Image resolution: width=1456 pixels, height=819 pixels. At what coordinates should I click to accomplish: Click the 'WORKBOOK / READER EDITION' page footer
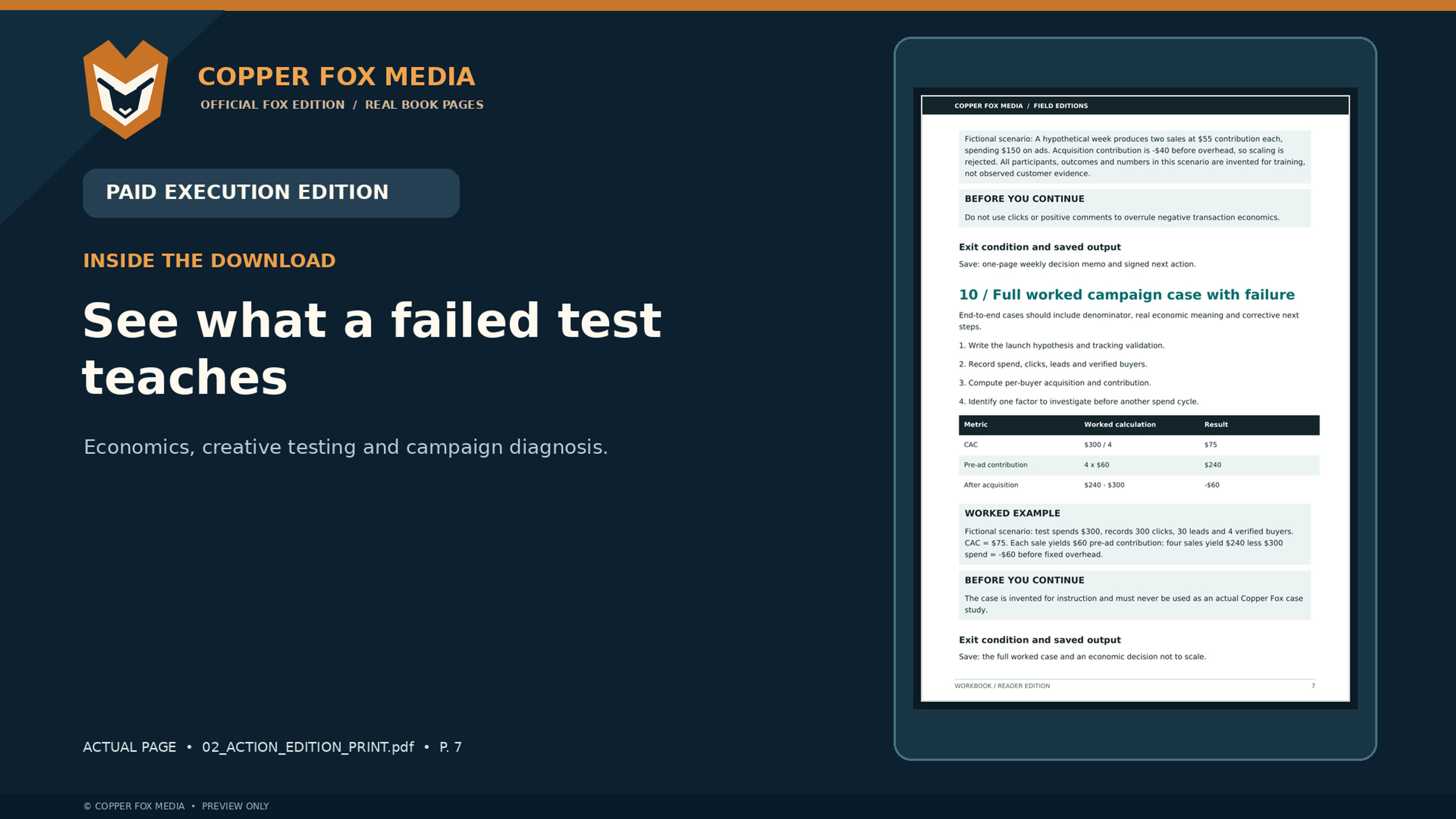point(1002,686)
